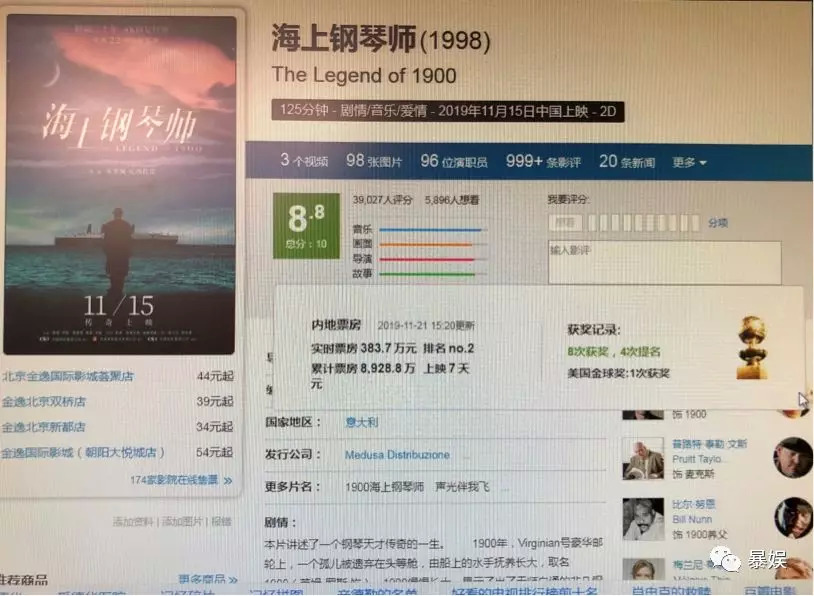Open The Legend of 1900 movie poster

point(120,184)
